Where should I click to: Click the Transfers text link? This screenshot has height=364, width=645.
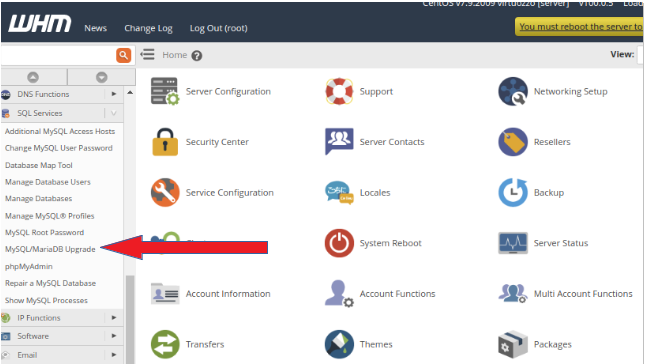205,344
